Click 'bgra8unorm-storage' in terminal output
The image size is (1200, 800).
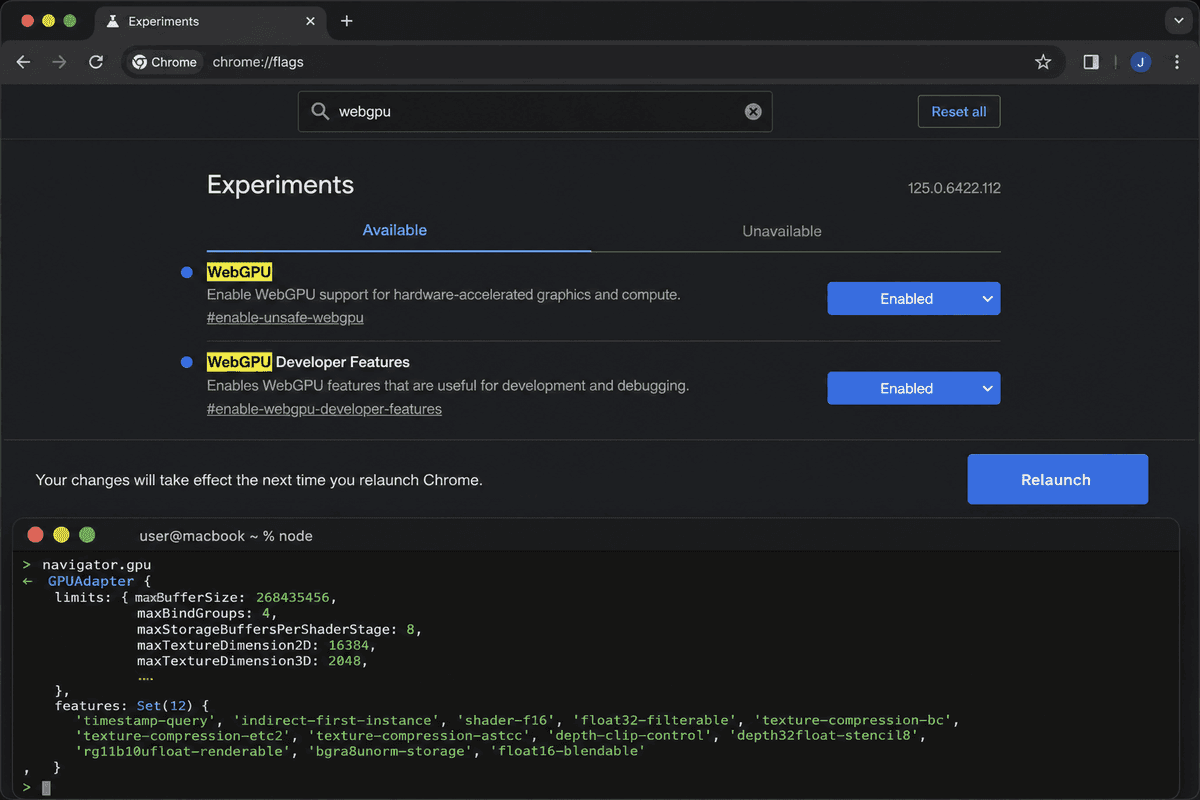[x=392, y=751]
